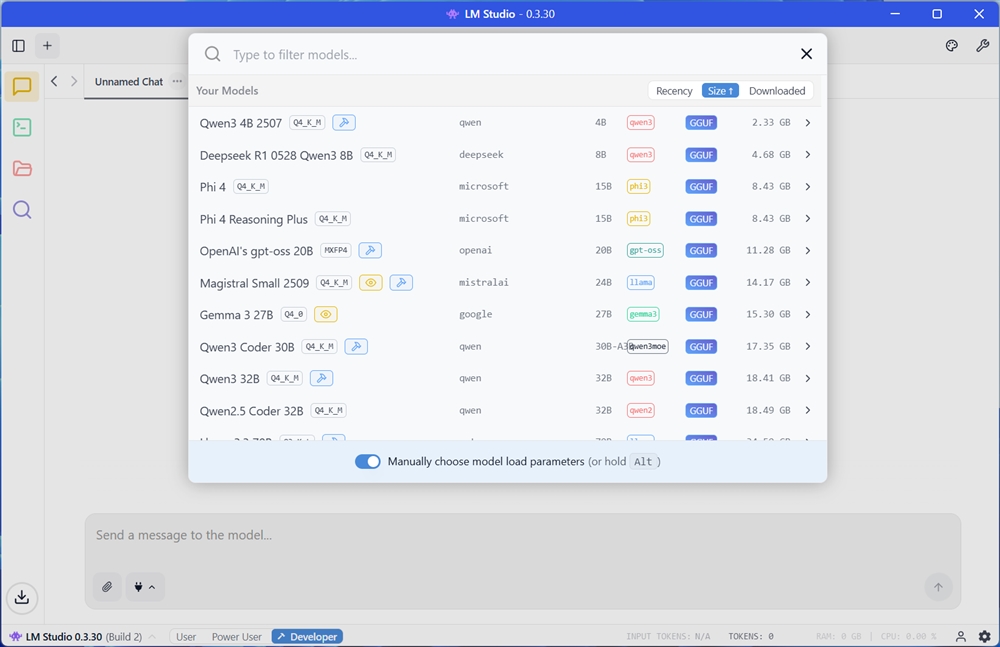
Task: Expand the Qwen3 Coder 30B chevron
Action: pos(807,346)
